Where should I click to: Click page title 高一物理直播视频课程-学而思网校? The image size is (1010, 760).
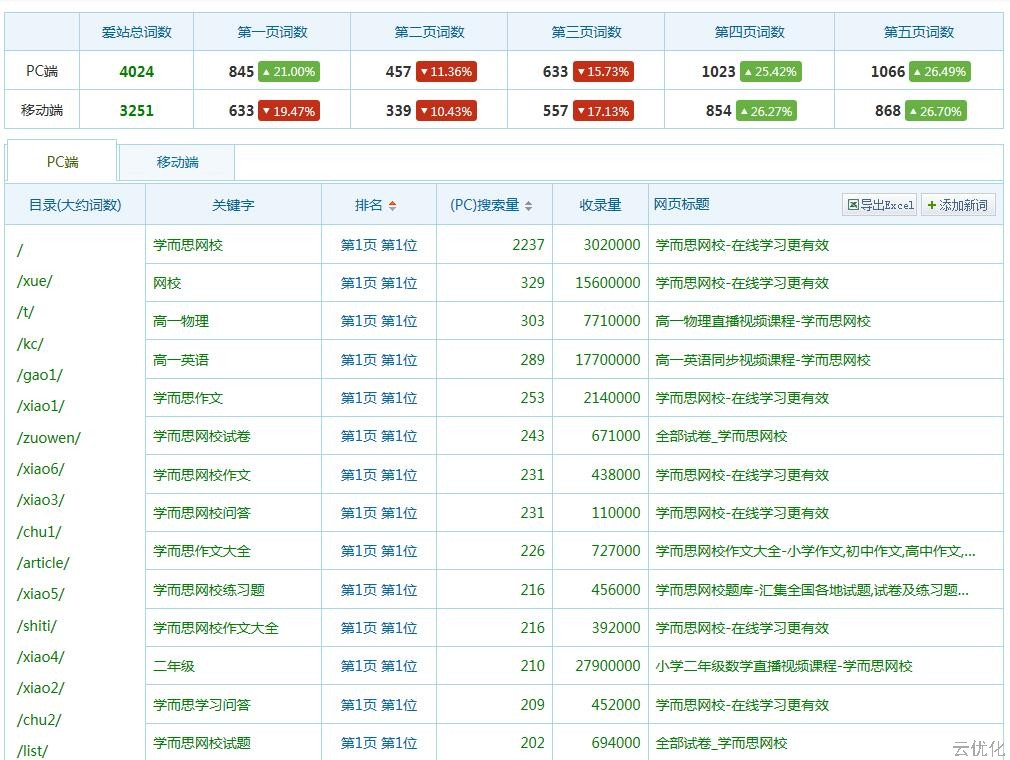coord(763,321)
